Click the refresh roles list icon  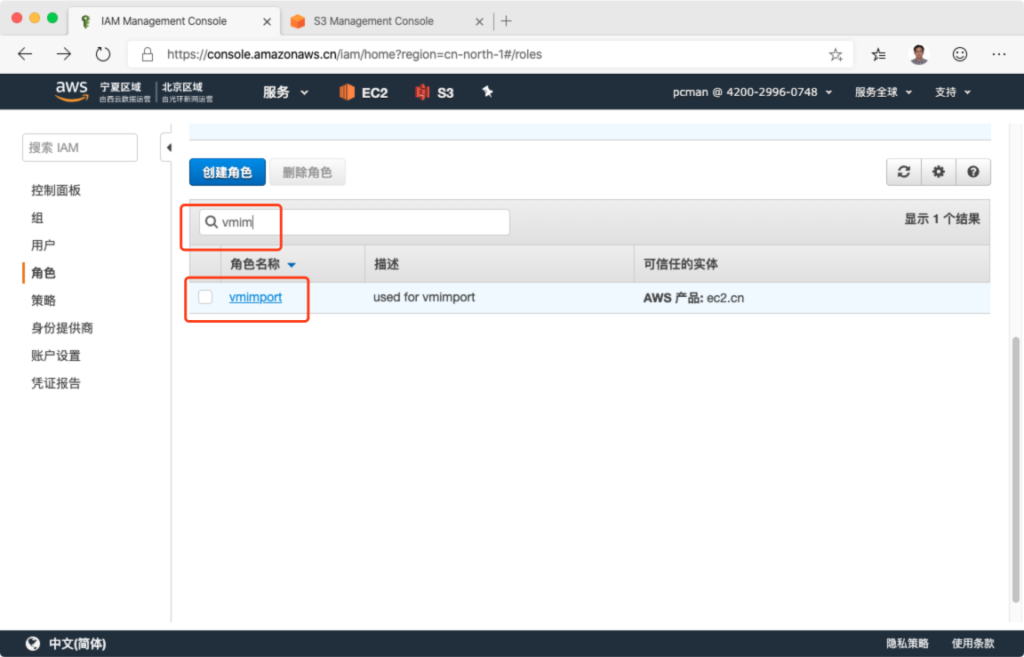[904, 172]
